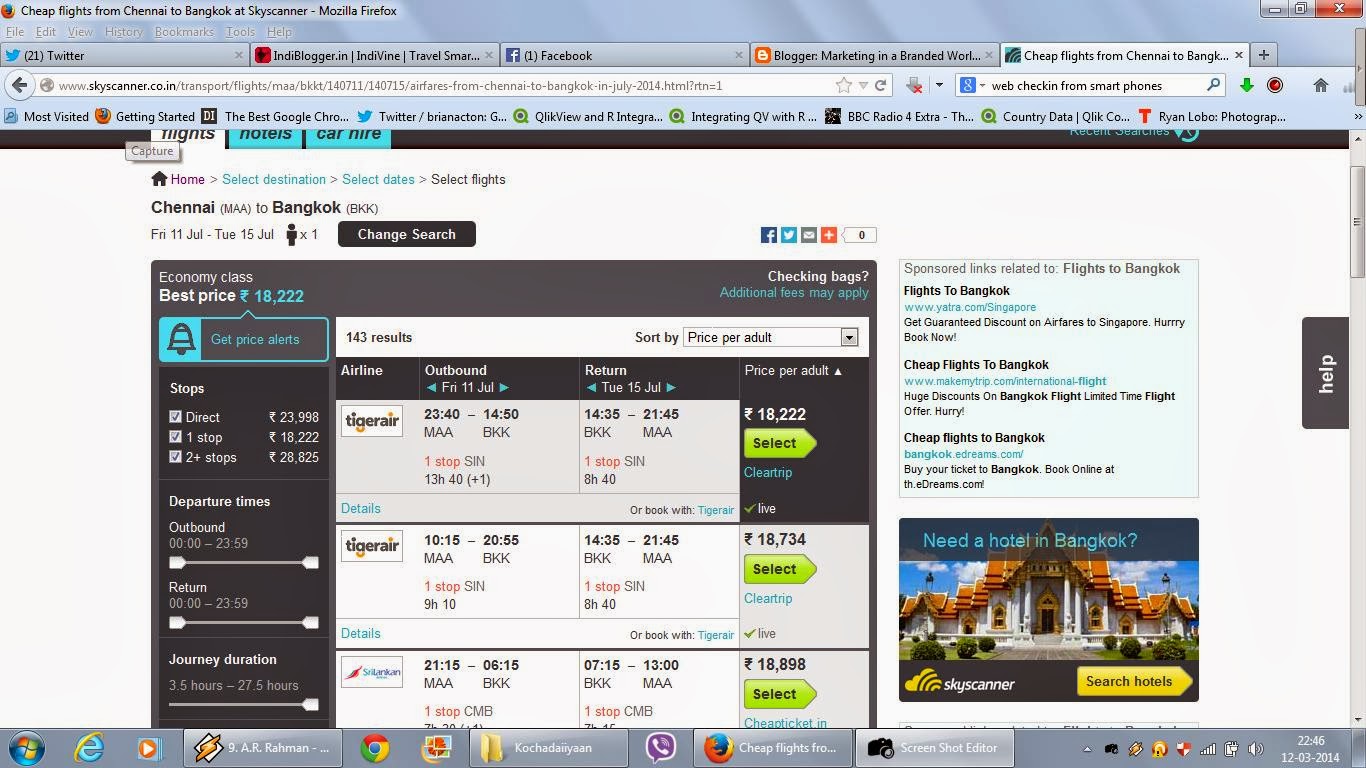Click the Get price alerts button
This screenshot has height=768, width=1366.
coord(244,339)
